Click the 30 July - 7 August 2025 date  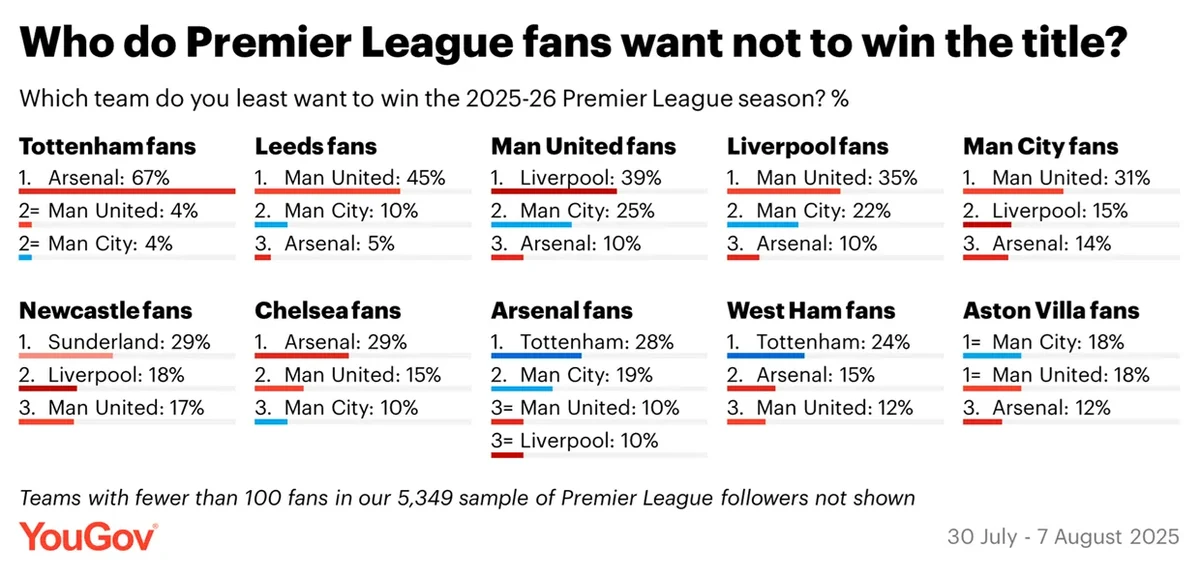coord(1064,537)
